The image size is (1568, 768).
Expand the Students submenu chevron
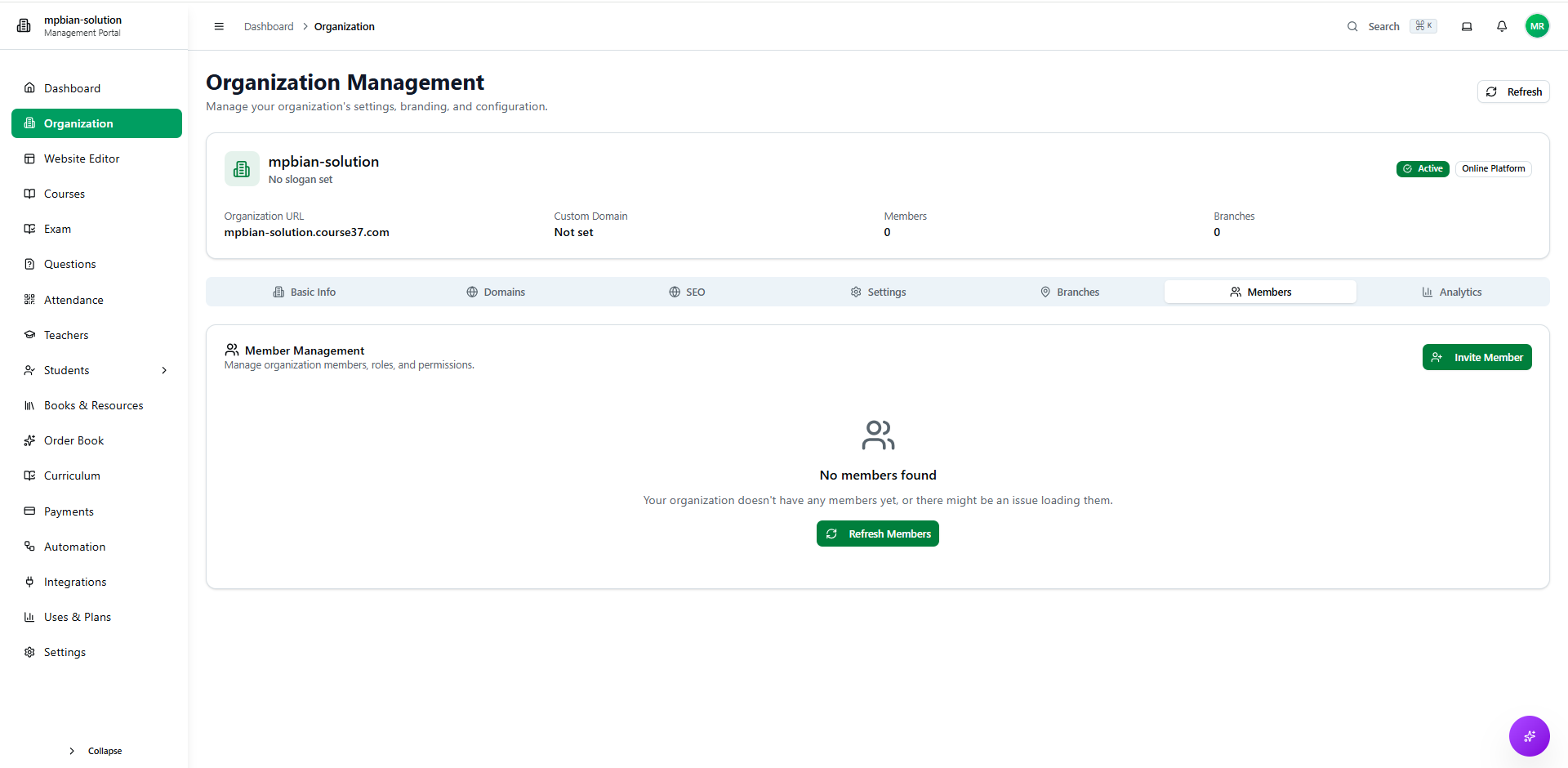[x=164, y=370]
